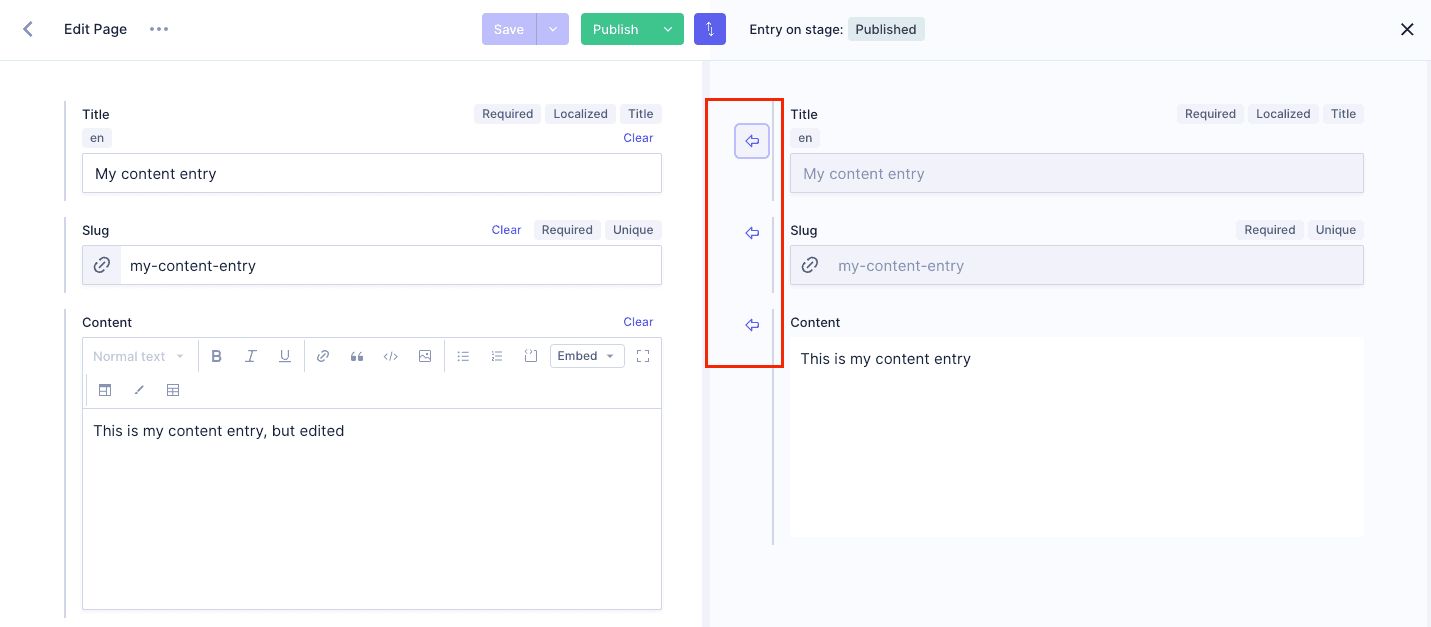The width and height of the screenshot is (1431, 627).
Task: Expand the Content editor to fullscreen
Action: 643,356
